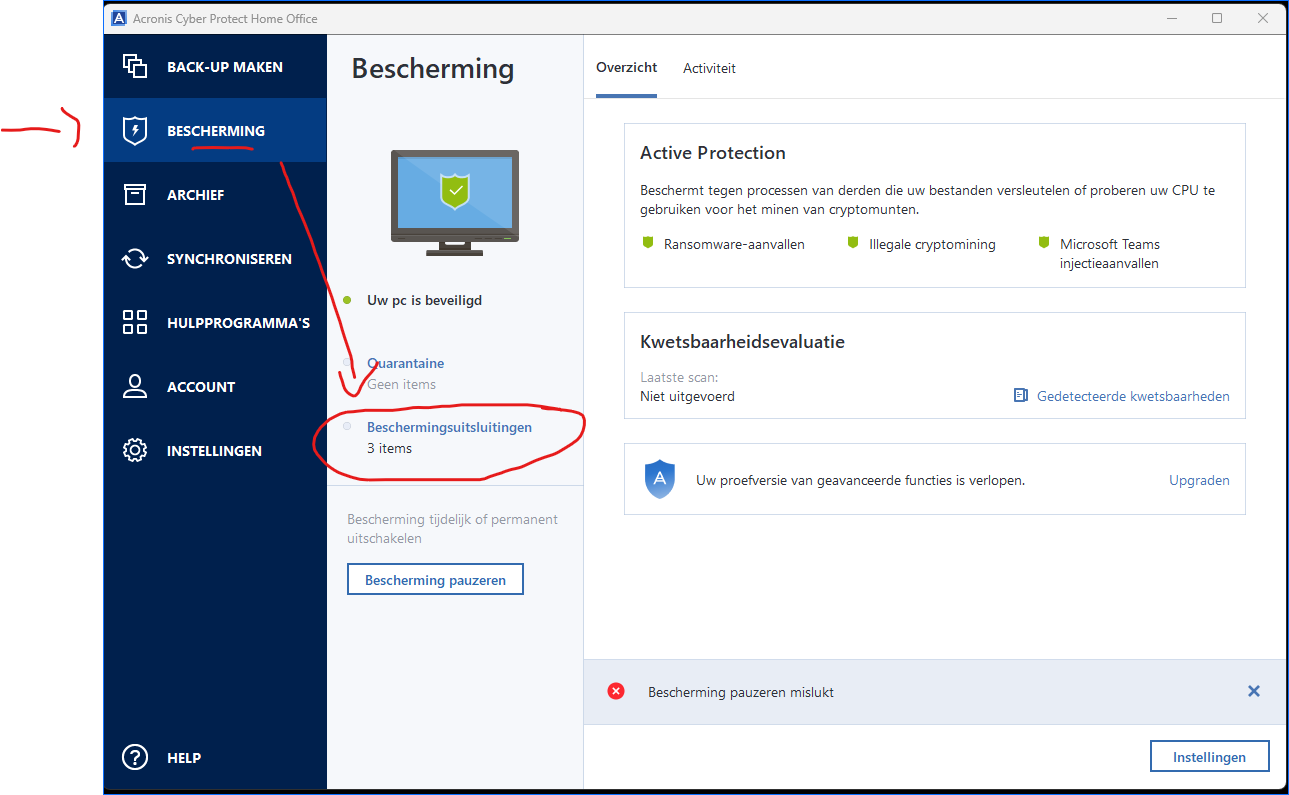
Task: Open the Archief box icon
Action: point(135,195)
